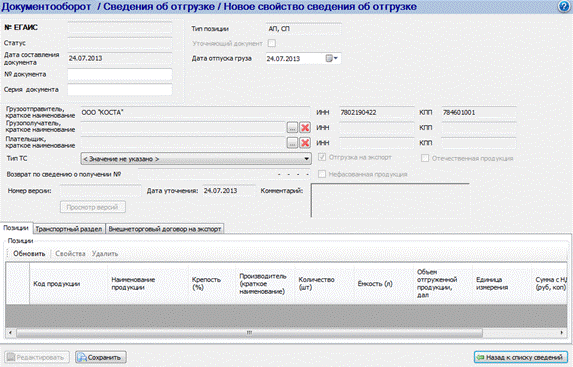Toggle Уточняющий документ checkbox
Viewport: 573px width, 367px height.
coord(272,43)
